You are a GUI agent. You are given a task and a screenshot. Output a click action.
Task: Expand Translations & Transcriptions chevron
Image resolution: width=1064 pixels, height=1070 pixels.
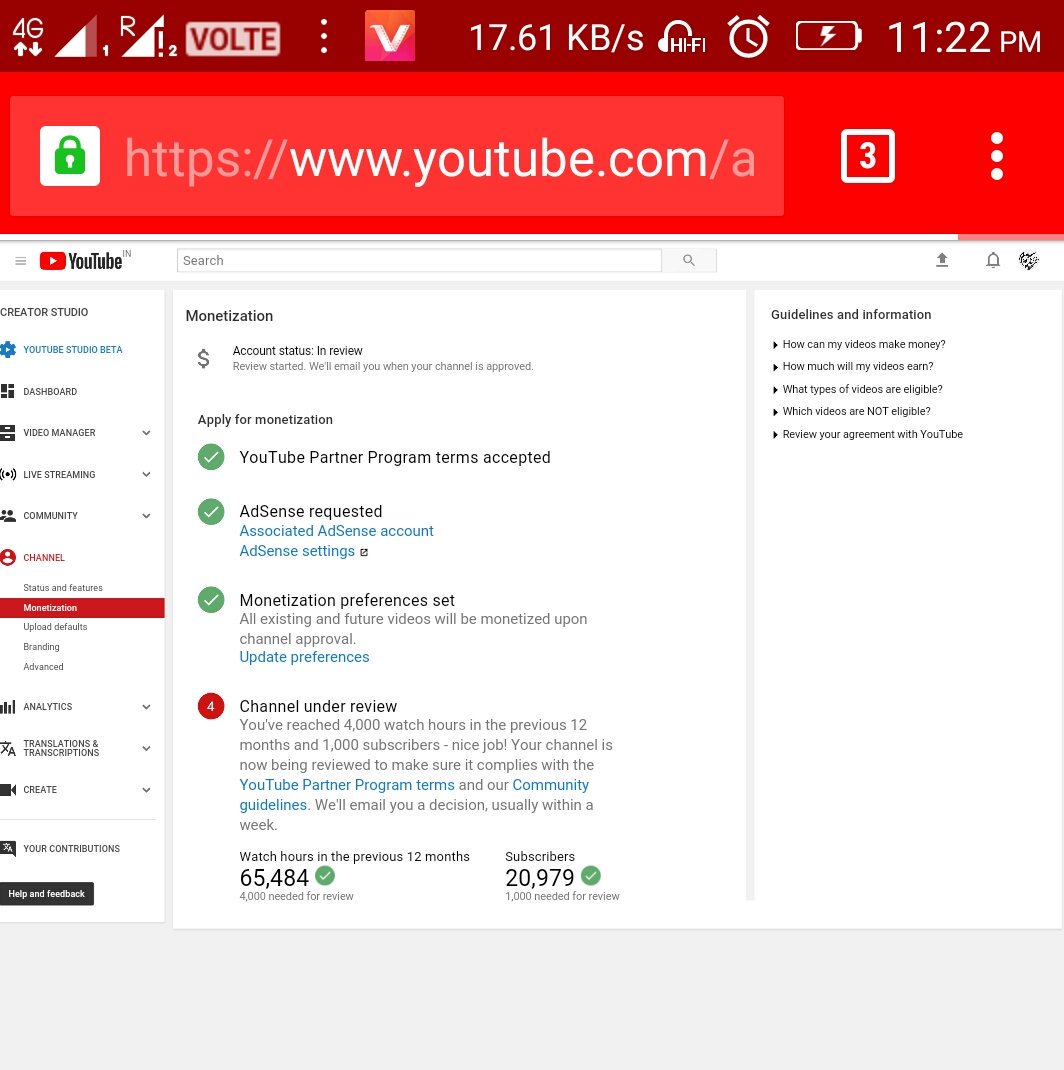point(146,749)
